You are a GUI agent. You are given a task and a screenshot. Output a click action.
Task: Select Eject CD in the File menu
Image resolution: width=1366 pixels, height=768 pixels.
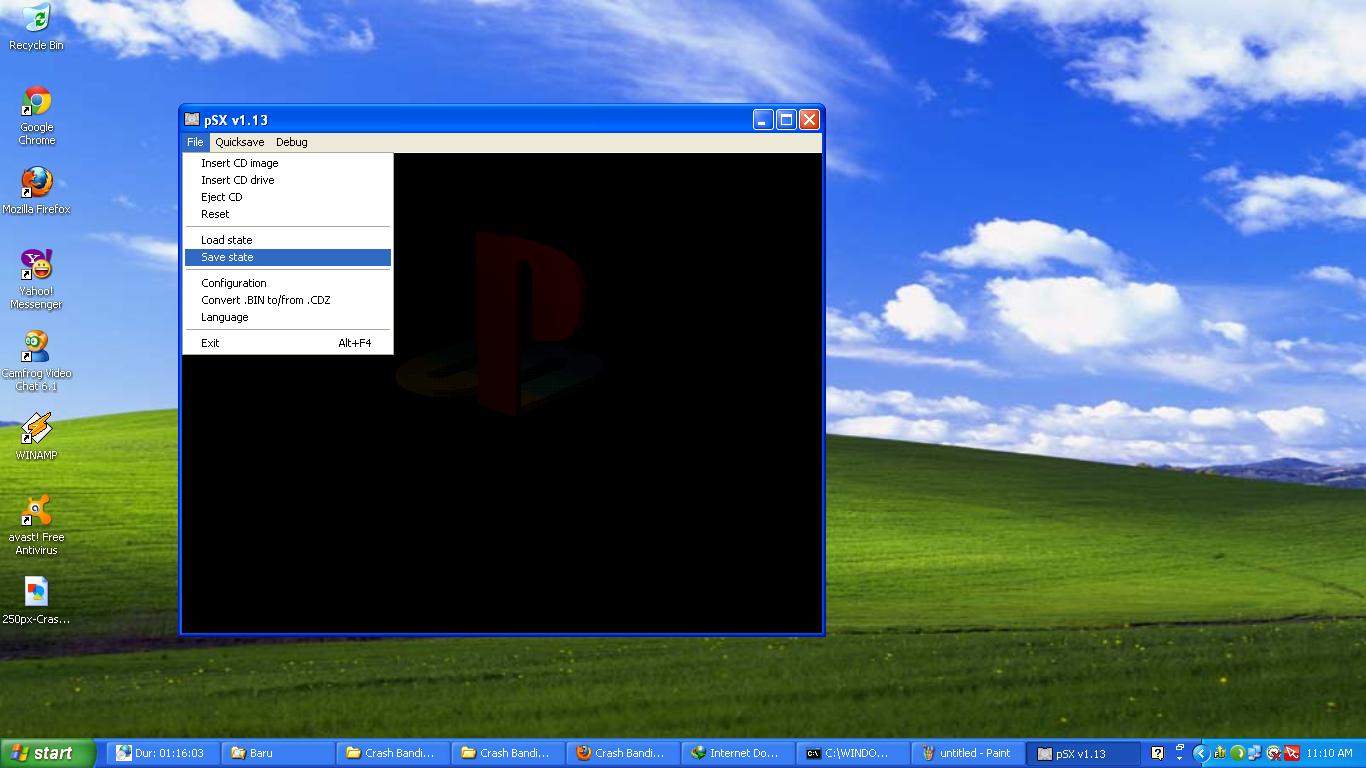tap(288, 197)
